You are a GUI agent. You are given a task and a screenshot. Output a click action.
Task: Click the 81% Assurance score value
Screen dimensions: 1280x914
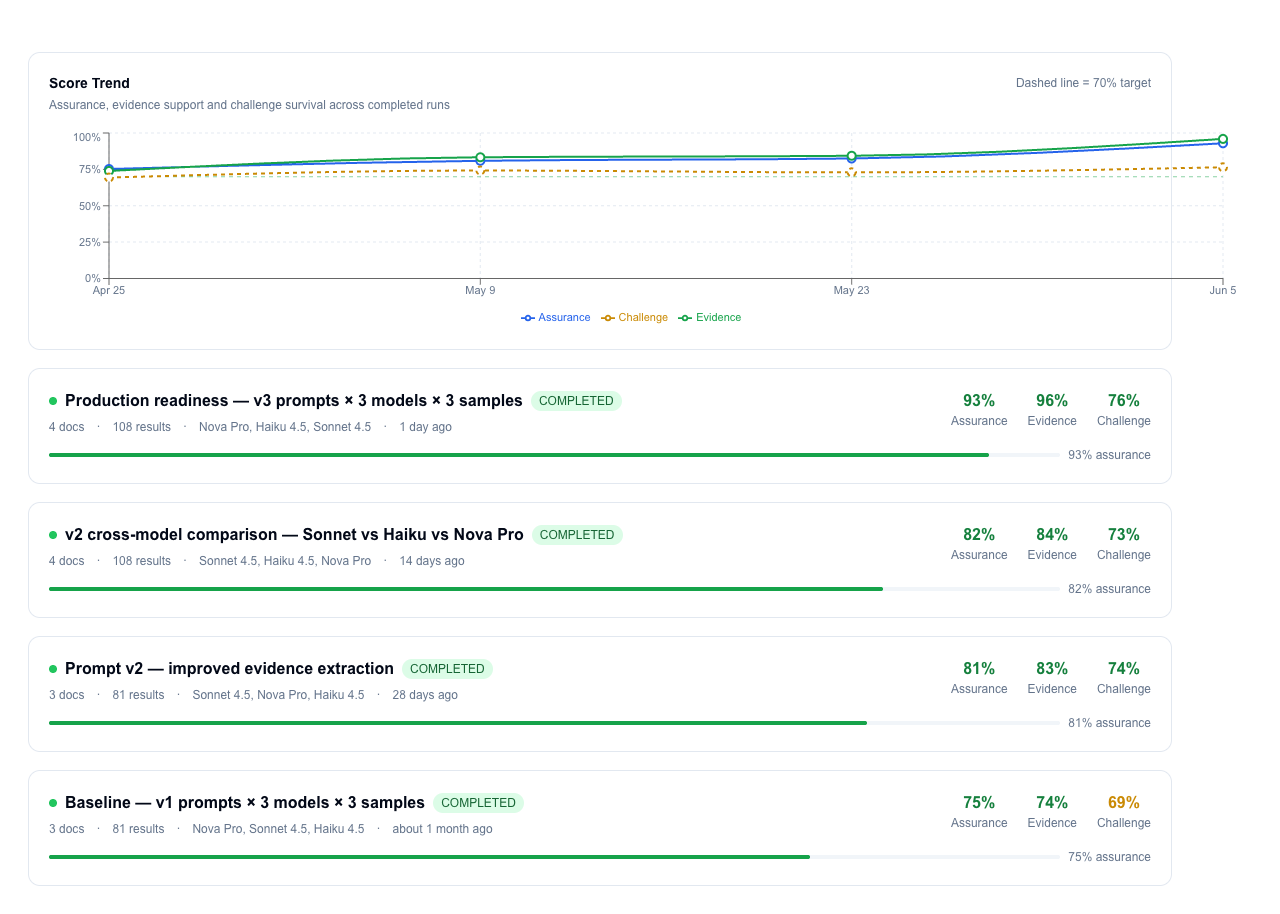979,669
